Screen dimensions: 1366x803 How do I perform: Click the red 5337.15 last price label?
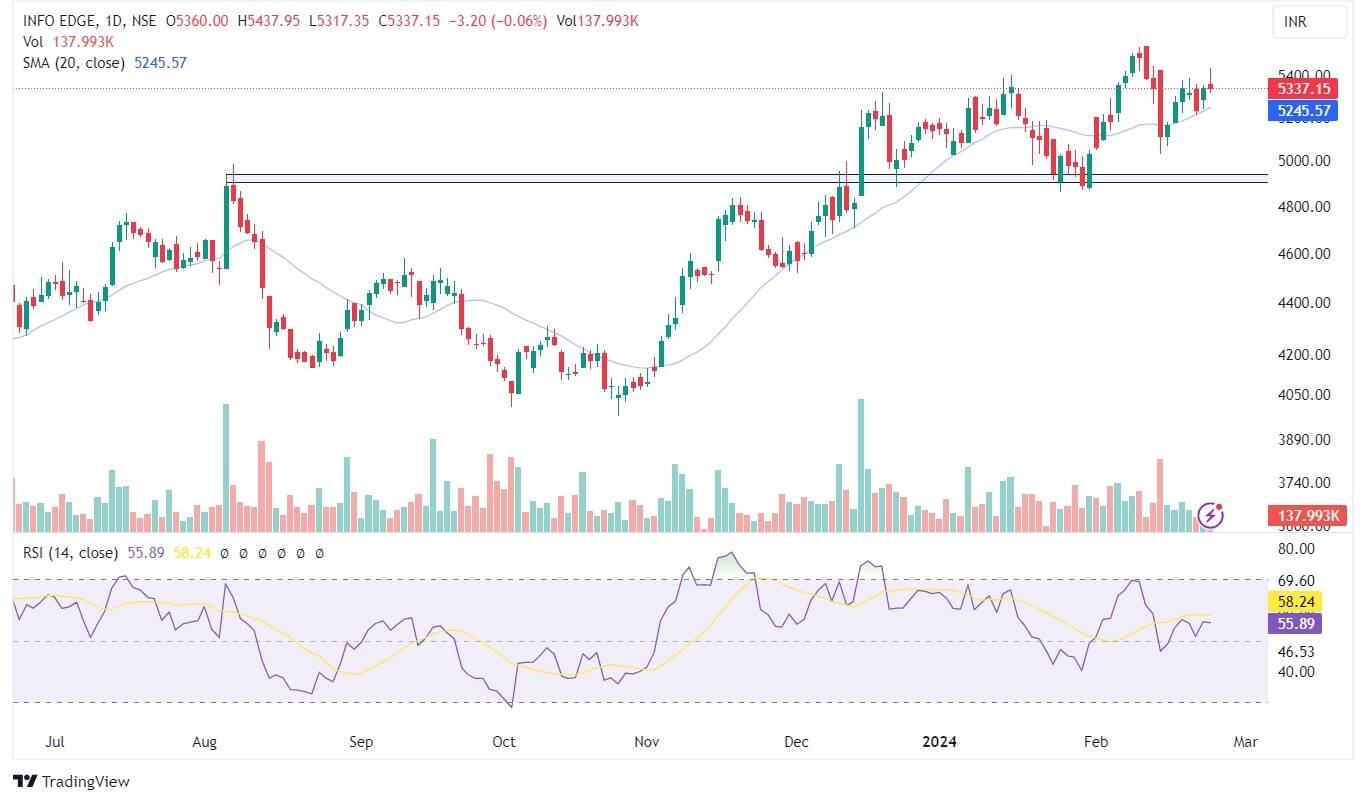pos(1303,89)
